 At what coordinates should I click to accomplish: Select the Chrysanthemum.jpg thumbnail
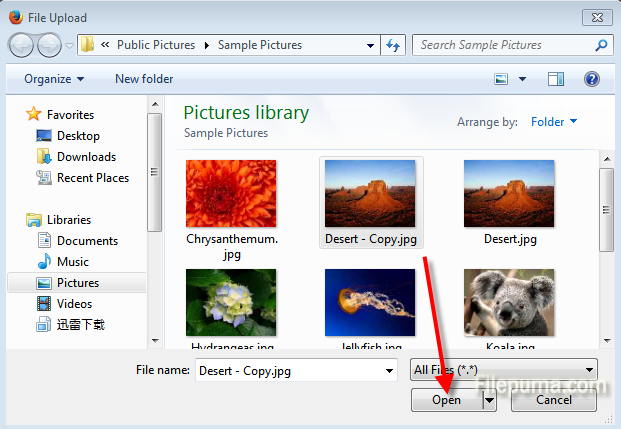[231, 193]
